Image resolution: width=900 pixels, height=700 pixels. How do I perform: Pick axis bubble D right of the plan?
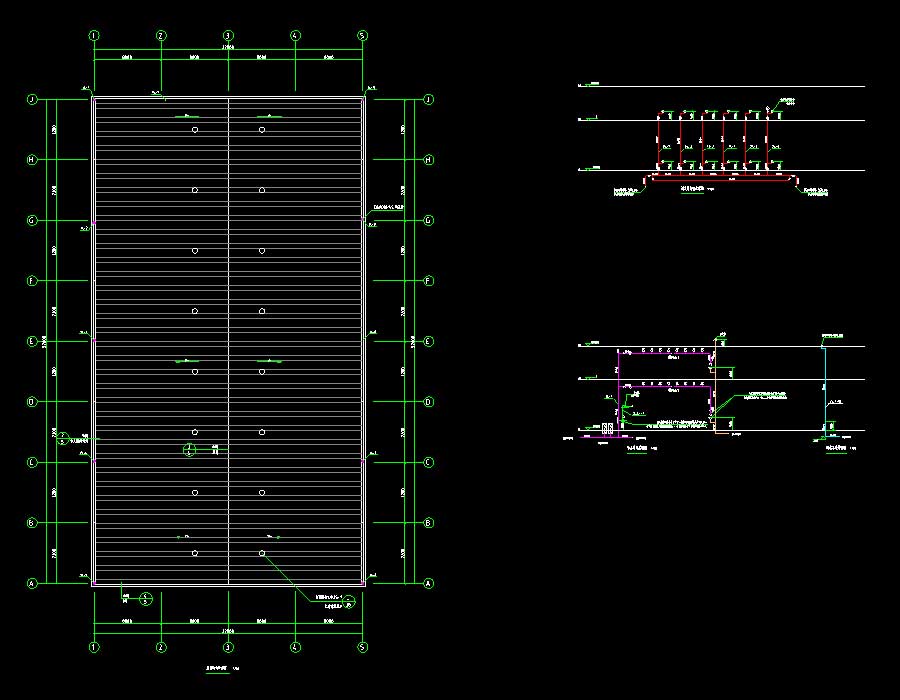[428, 402]
